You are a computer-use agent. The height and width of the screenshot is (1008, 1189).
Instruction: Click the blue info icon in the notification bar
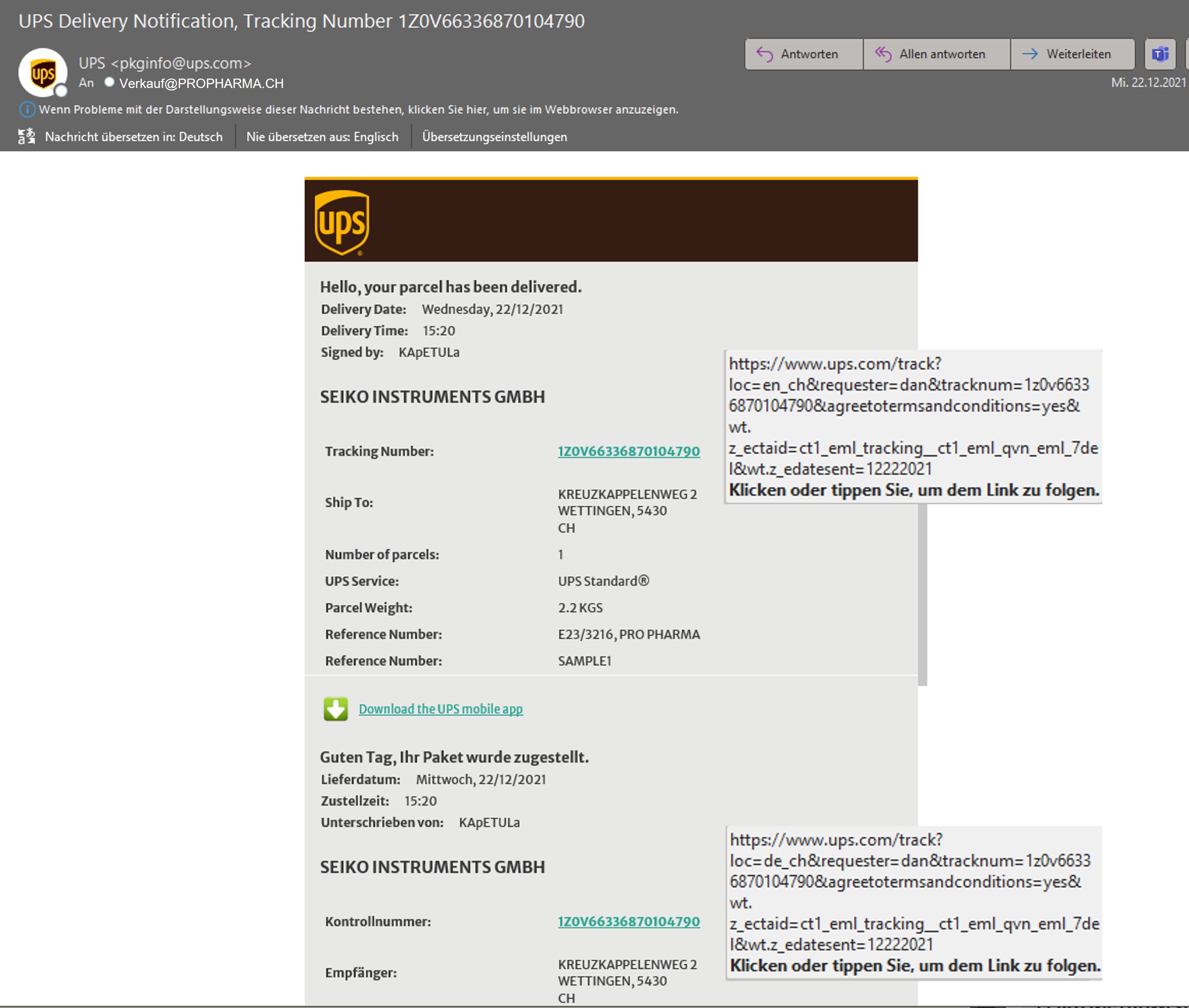click(x=27, y=109)
